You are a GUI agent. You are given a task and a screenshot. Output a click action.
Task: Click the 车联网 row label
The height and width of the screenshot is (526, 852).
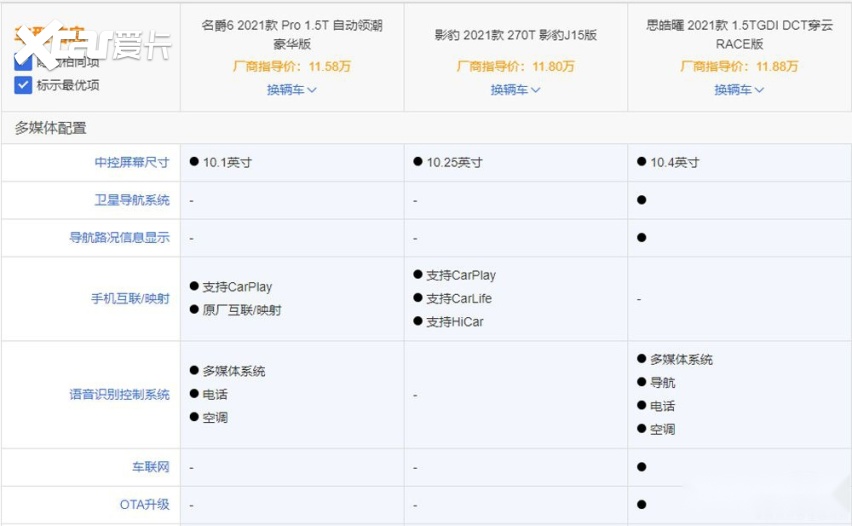tap(151, 467)
